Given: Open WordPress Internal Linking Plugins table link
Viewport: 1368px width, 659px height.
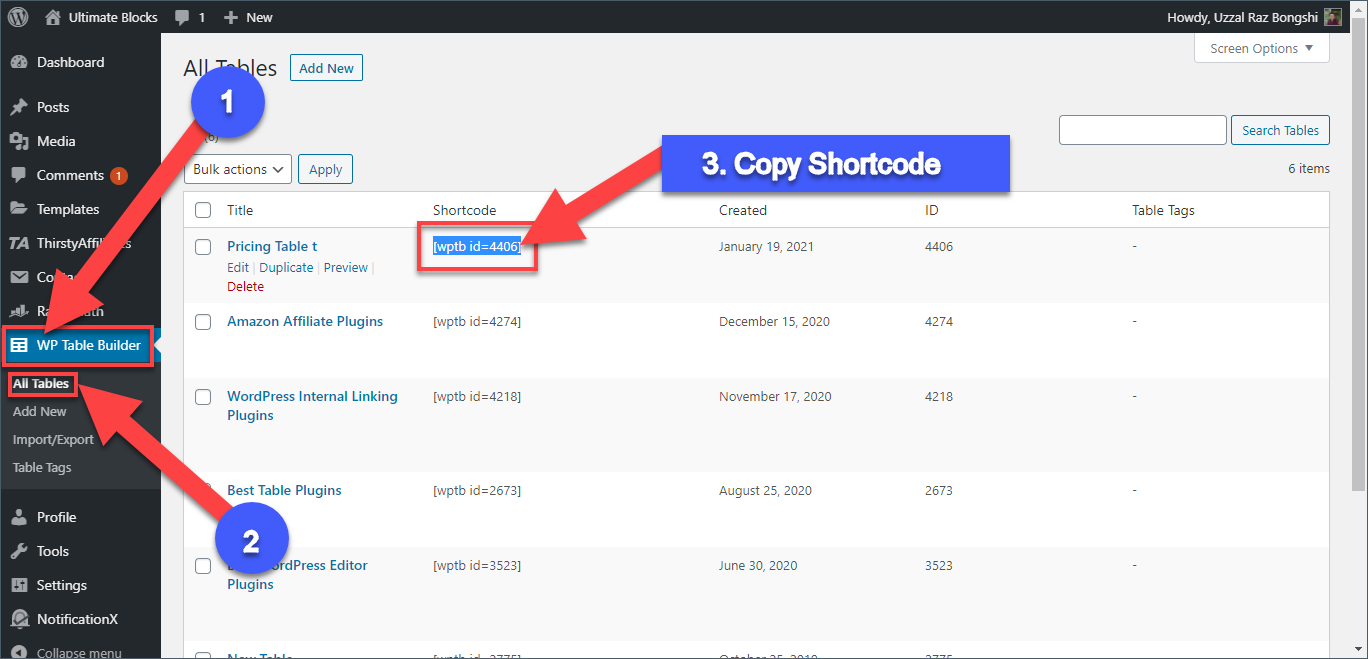Looking at the screenshot, I should click(312, 405).
